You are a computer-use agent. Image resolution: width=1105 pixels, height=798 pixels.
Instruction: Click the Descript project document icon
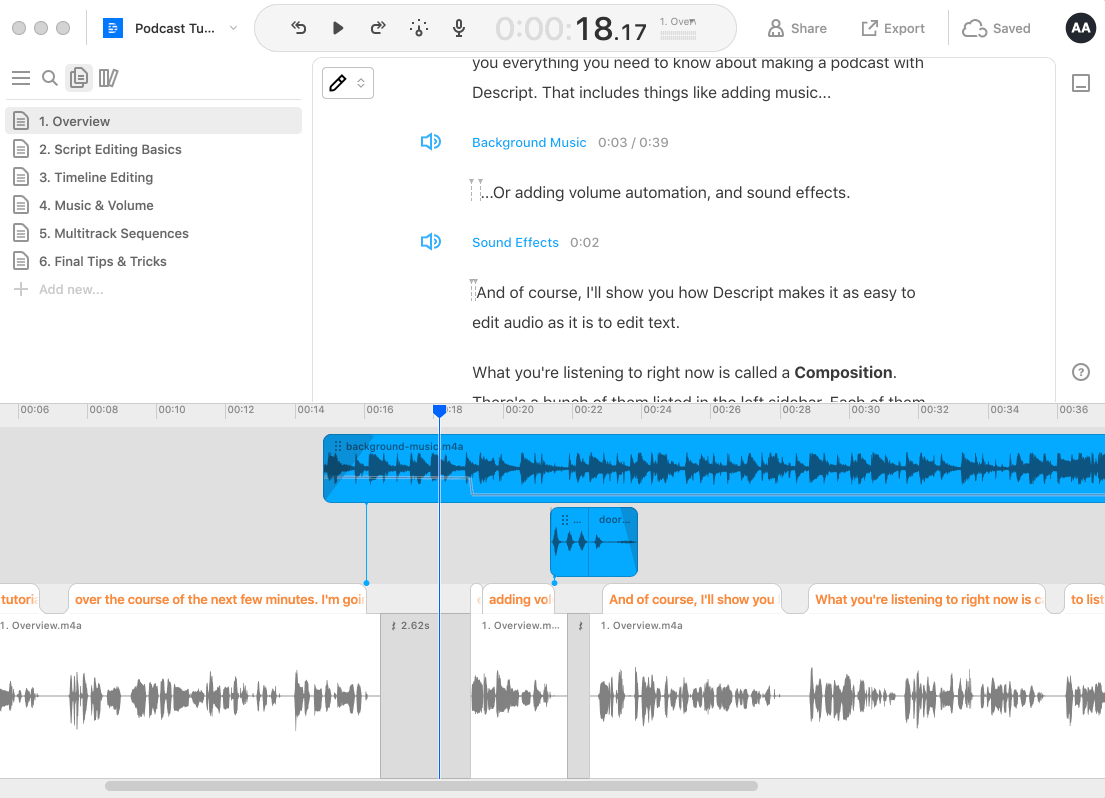113,28
